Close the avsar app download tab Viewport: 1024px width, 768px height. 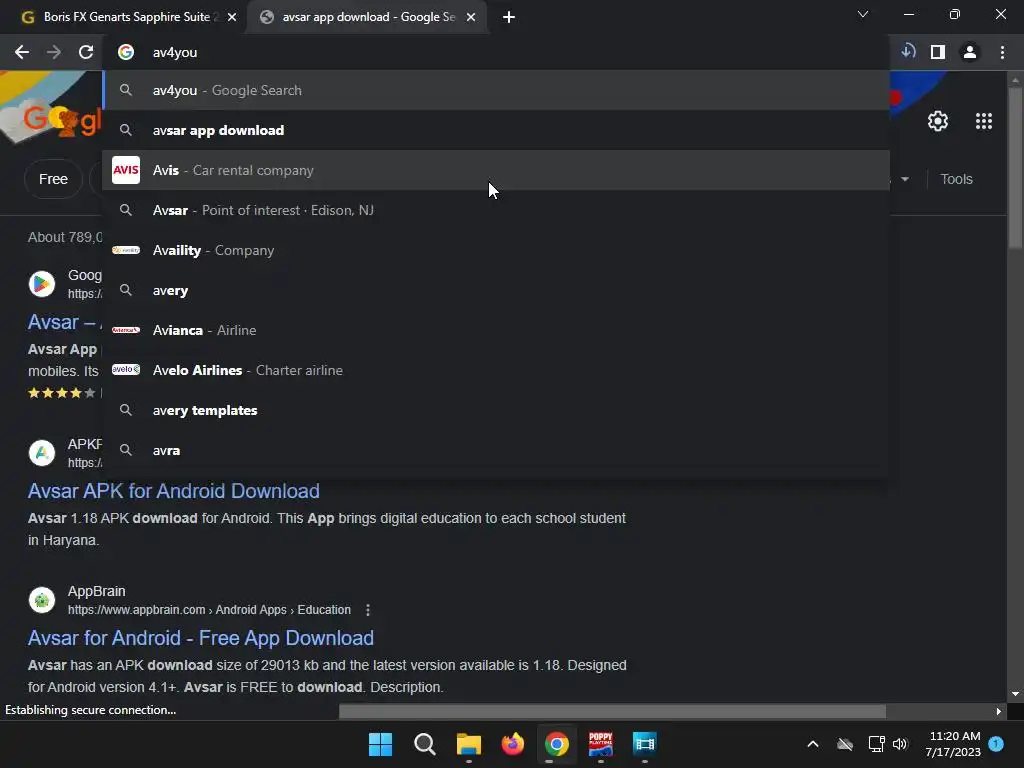click(x=471, y=17)
